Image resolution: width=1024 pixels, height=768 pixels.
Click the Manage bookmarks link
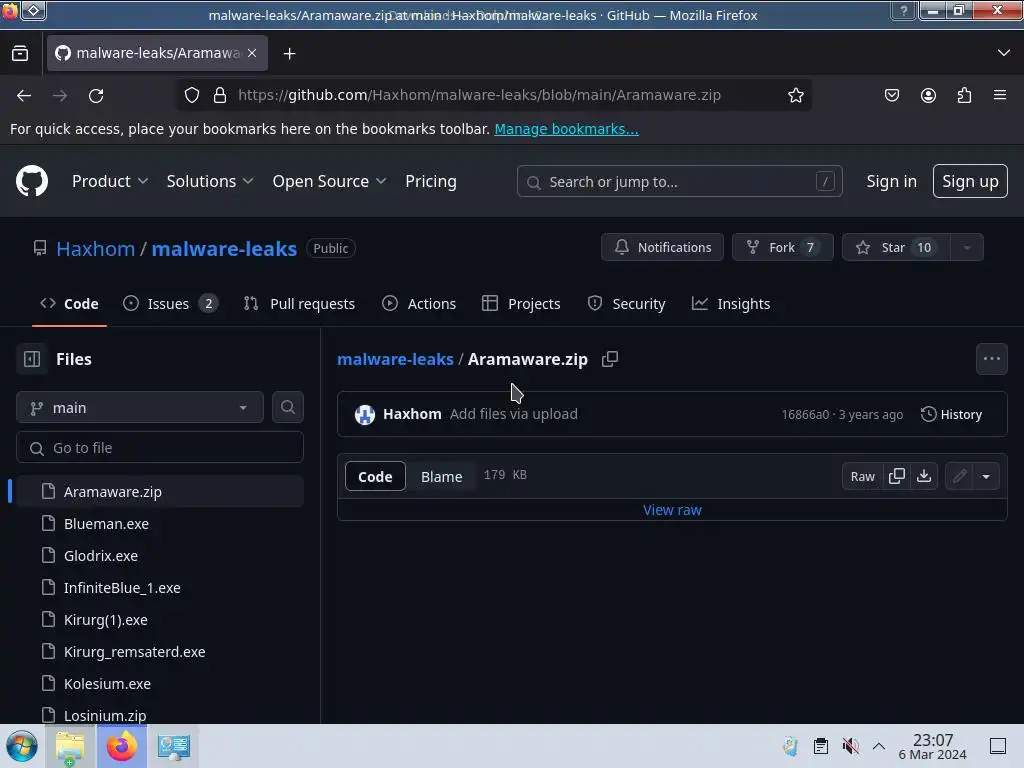pyautogui.click(x=566, y=129)
